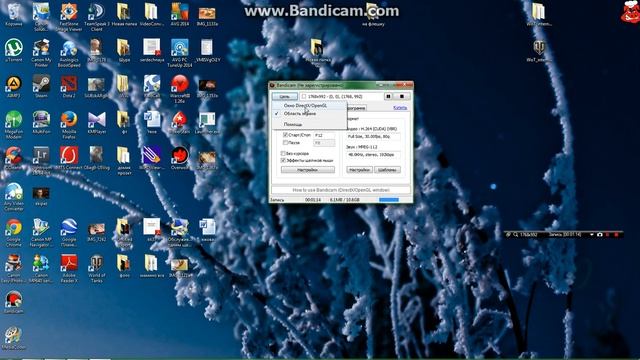Open World of Tanks shield icon at right
Image resolution: width=640 pixels, height=360 pixels.
tap(539, 50)
